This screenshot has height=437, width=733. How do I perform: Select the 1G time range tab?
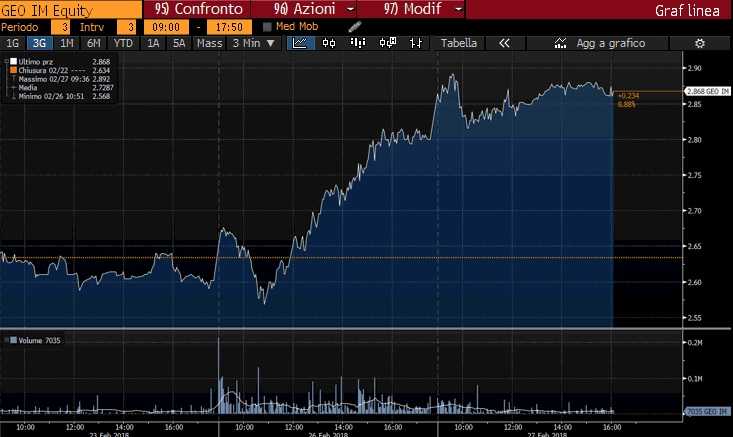[x=13, y=43]
